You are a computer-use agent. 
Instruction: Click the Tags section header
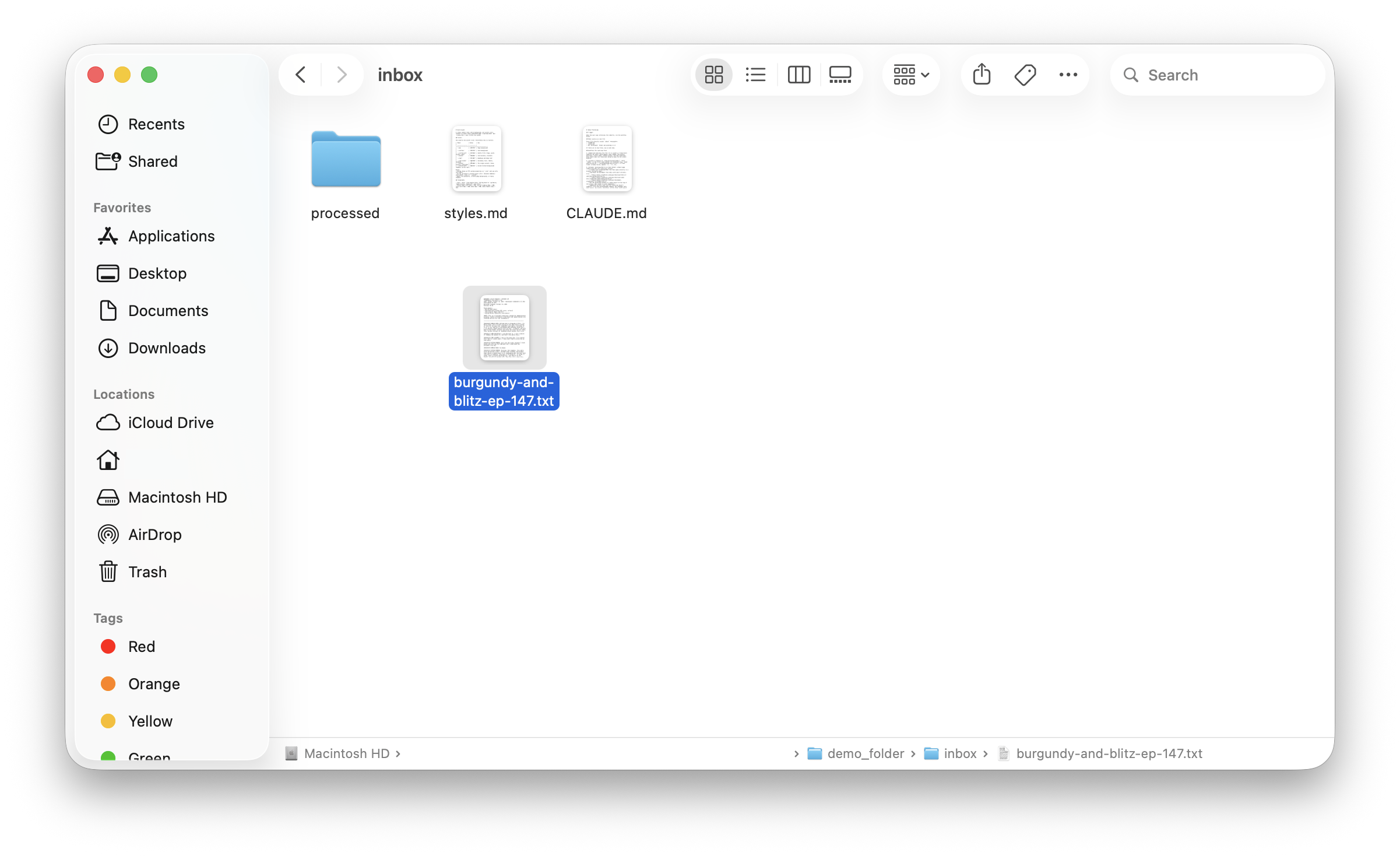[108, 618]
